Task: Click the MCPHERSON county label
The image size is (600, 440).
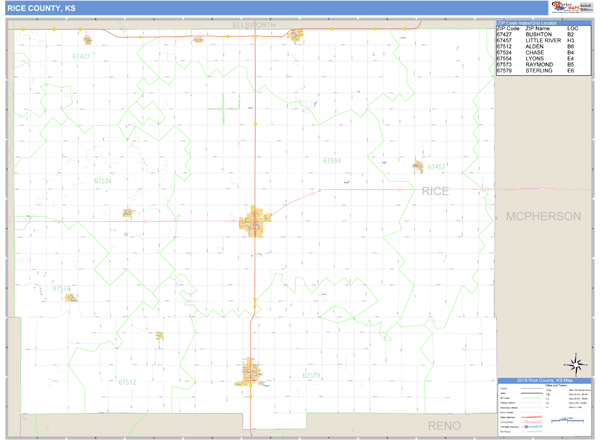Action: 543,217
